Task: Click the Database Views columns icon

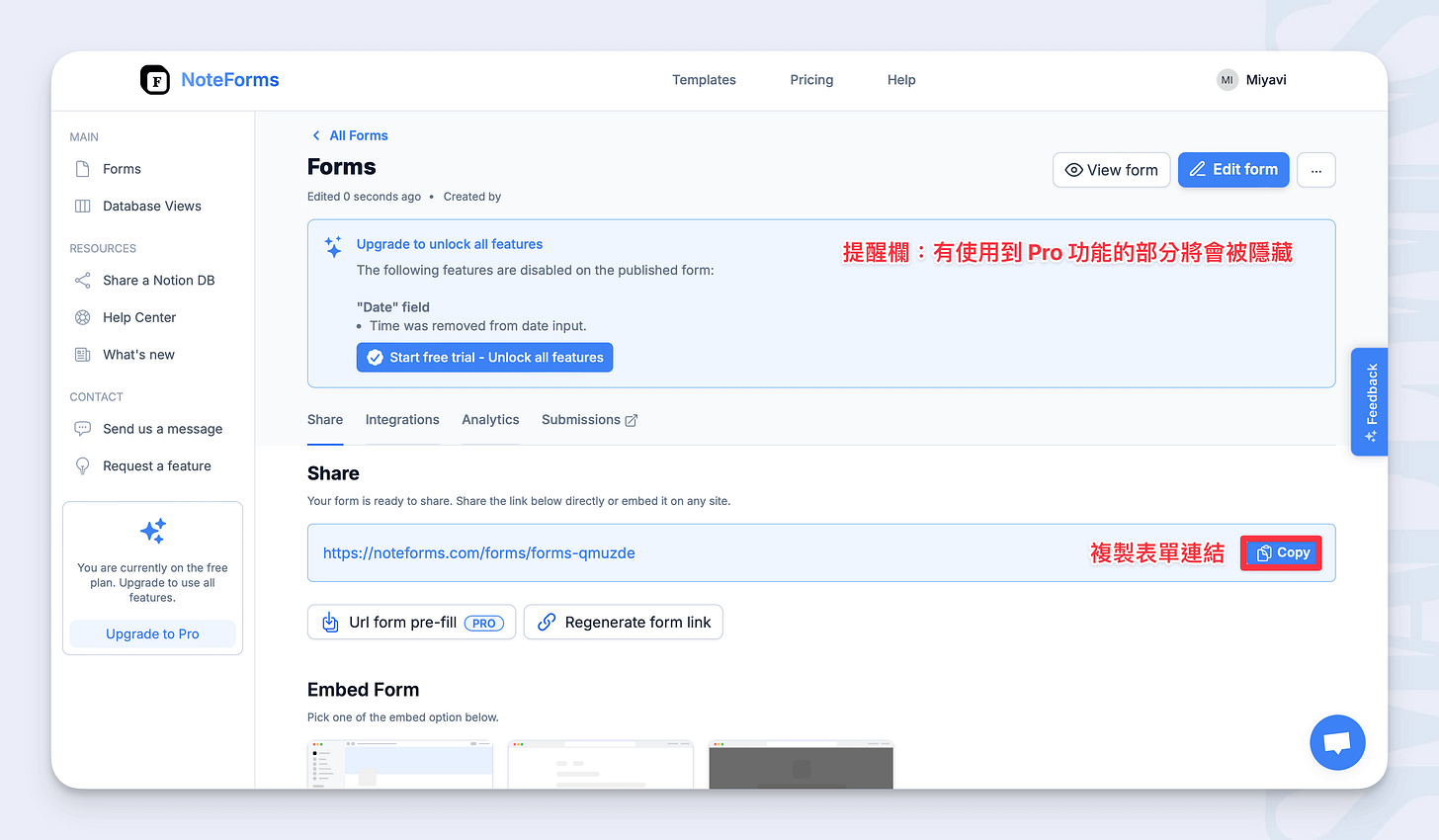Action: click(x=83, y=206)
